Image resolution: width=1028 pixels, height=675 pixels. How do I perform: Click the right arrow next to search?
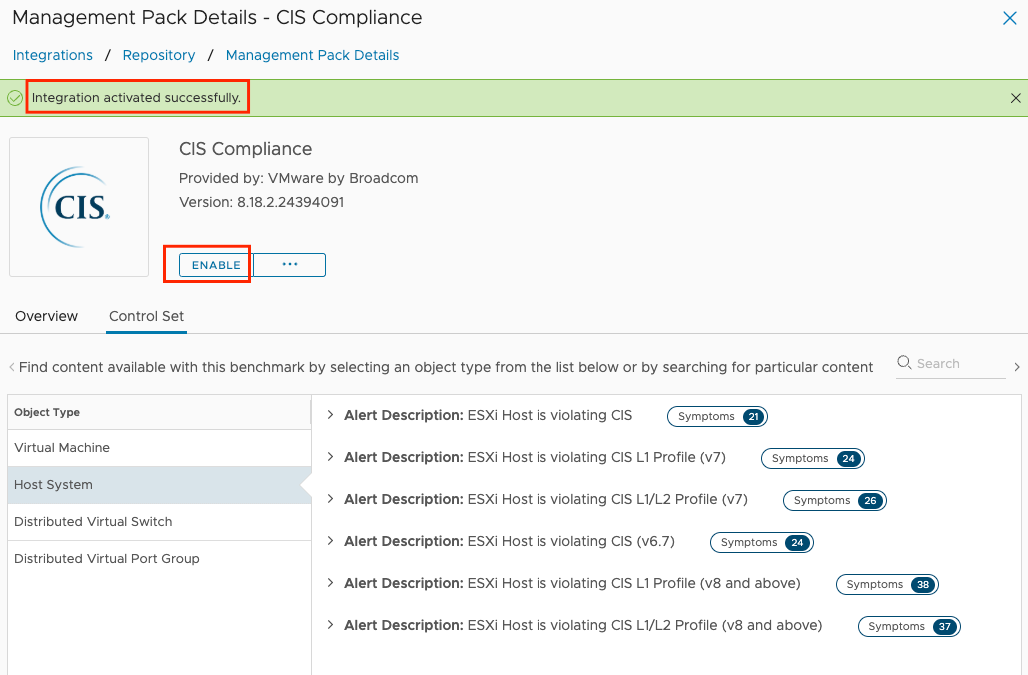click(1017, 367)
